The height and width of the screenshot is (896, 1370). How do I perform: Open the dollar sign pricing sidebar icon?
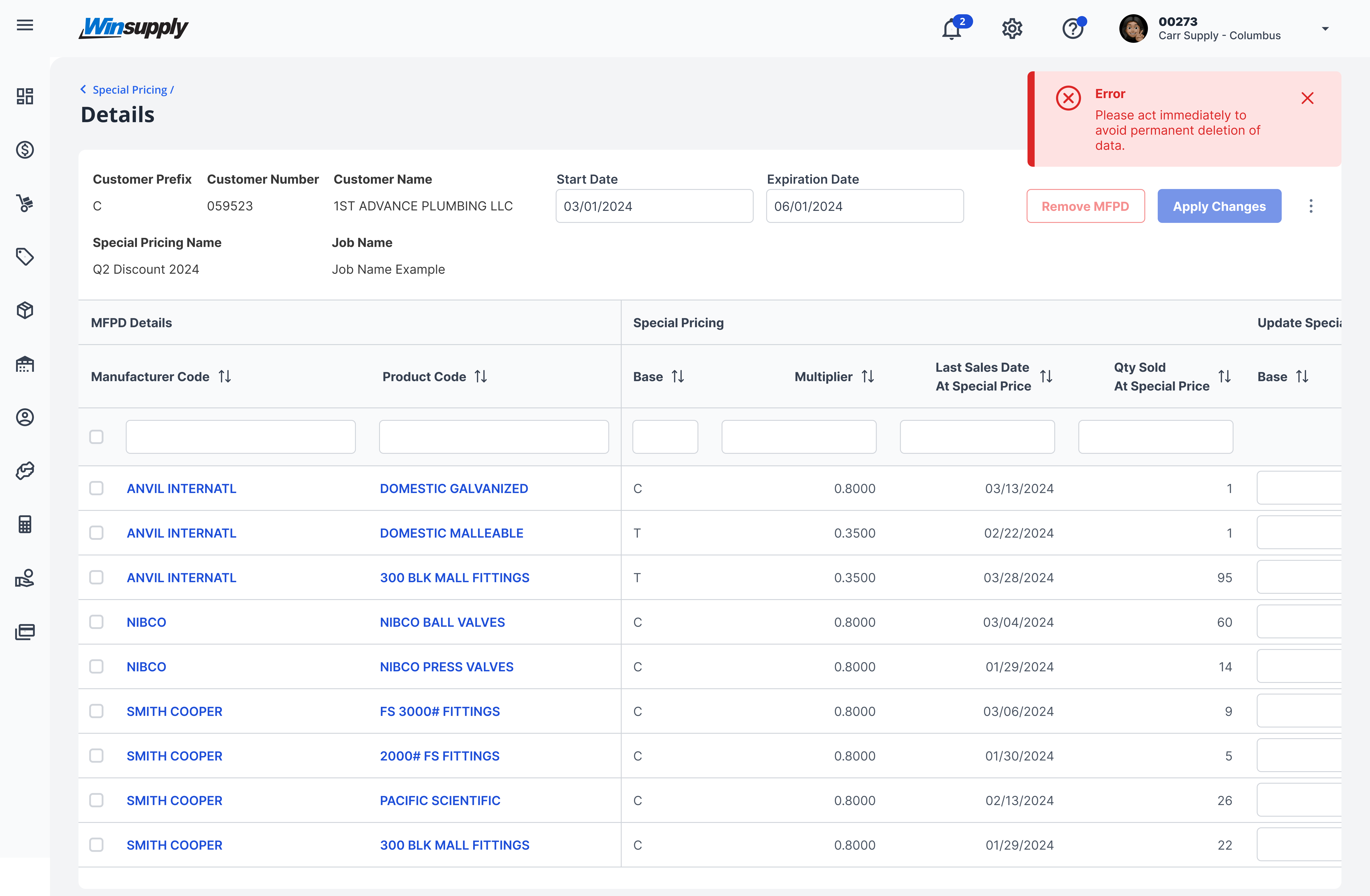tap(25, 150)
